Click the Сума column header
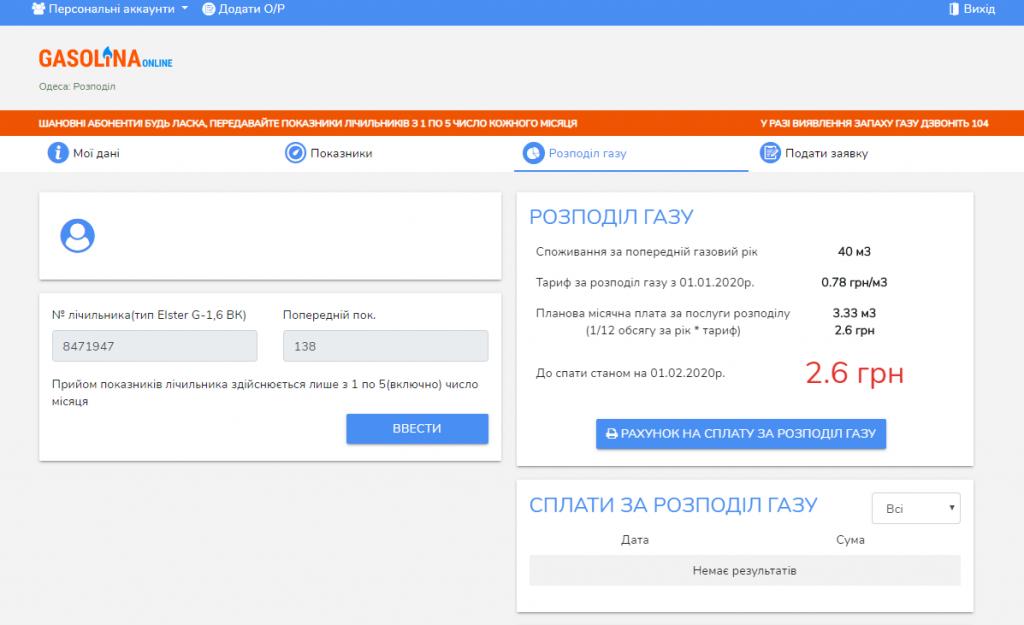This screenshot has height=625, width=1024. (850, 540)
